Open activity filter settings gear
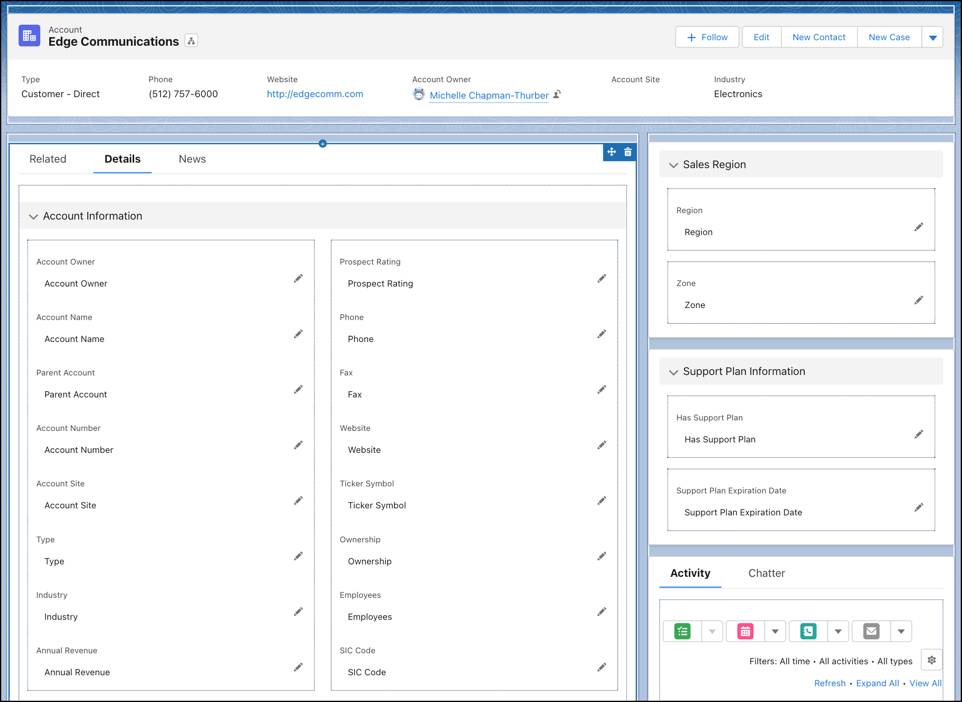 (931, 660)
